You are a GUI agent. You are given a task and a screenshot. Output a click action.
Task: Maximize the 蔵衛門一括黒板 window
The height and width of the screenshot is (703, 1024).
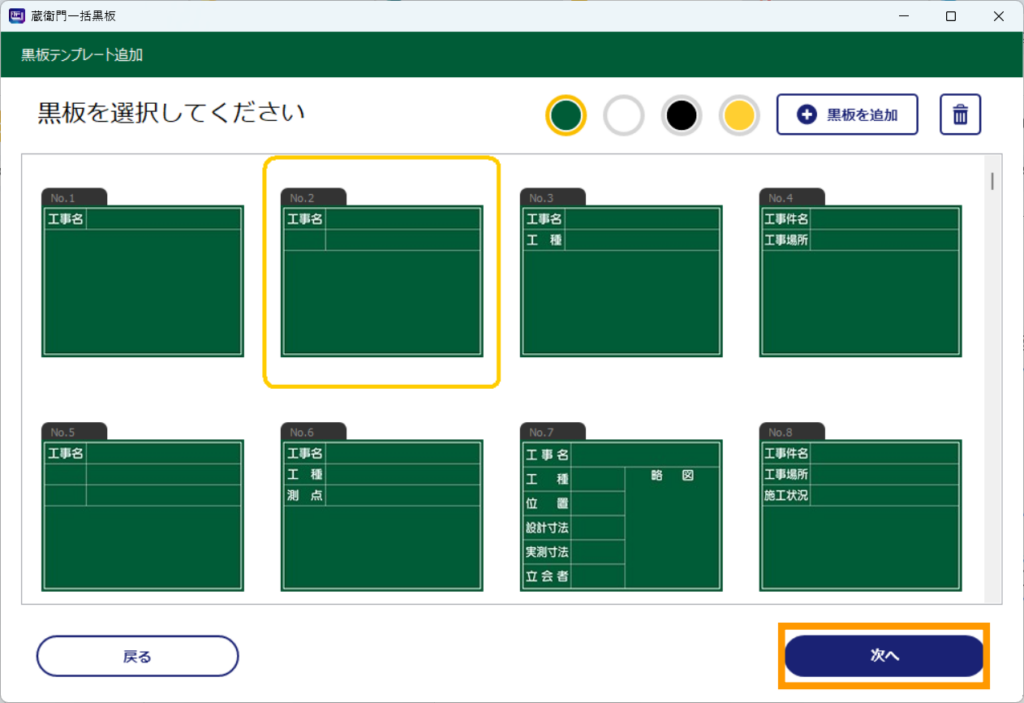tap(951, 16)
